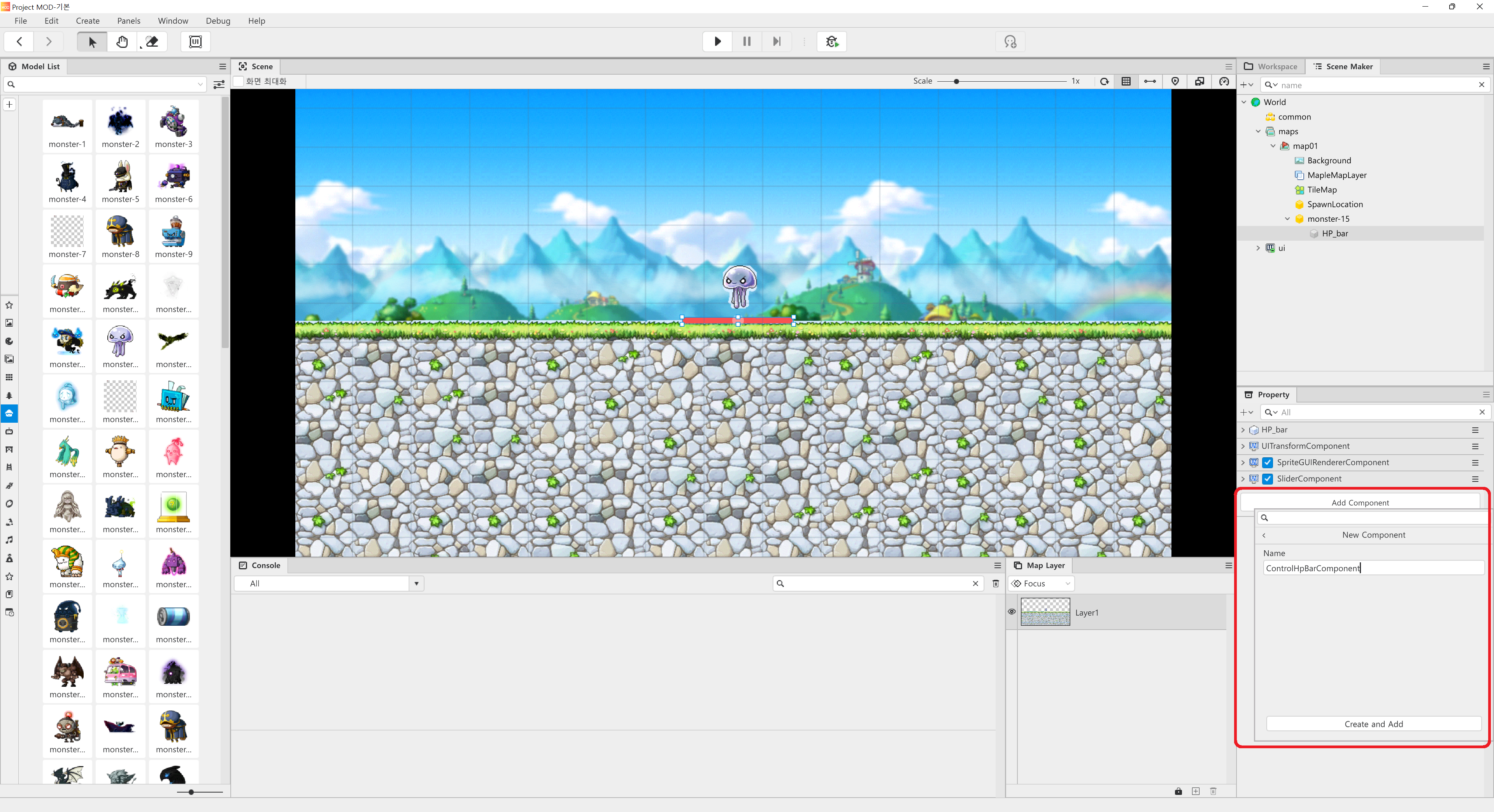
Task: Pause the running game
Action: point(747,42)
